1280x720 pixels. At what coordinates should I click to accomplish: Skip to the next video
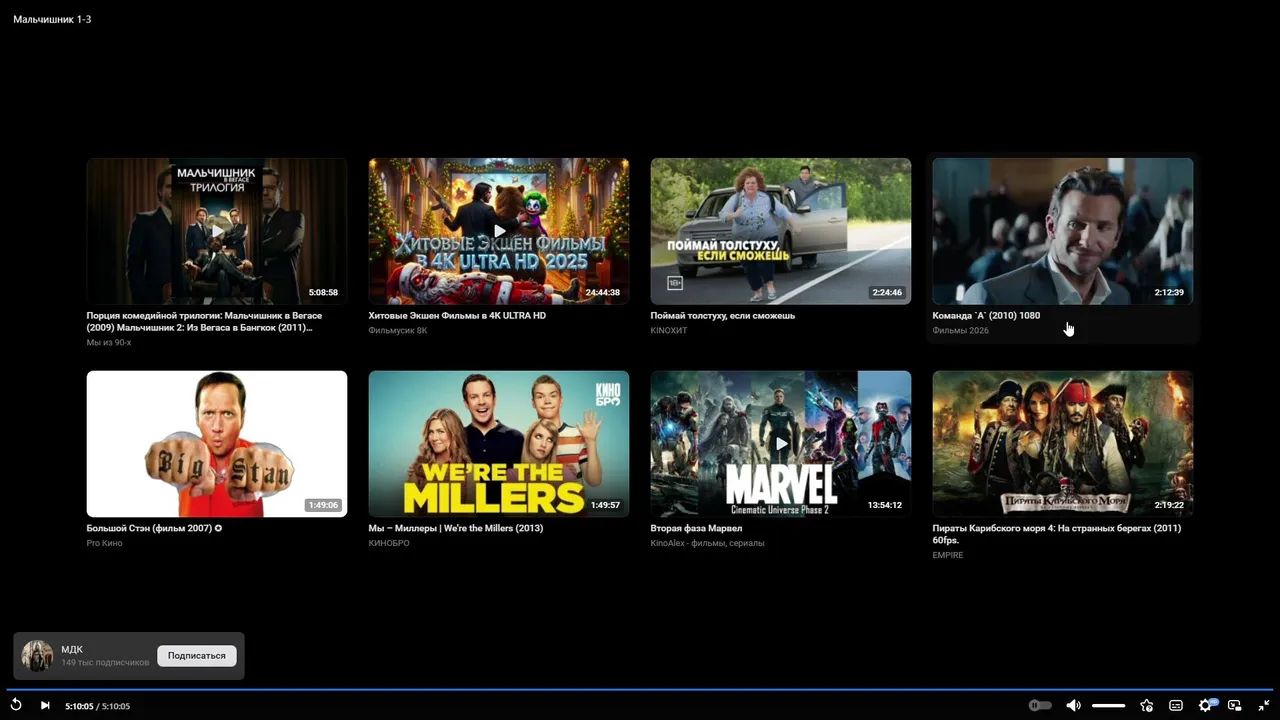click(x=45, y=705)
